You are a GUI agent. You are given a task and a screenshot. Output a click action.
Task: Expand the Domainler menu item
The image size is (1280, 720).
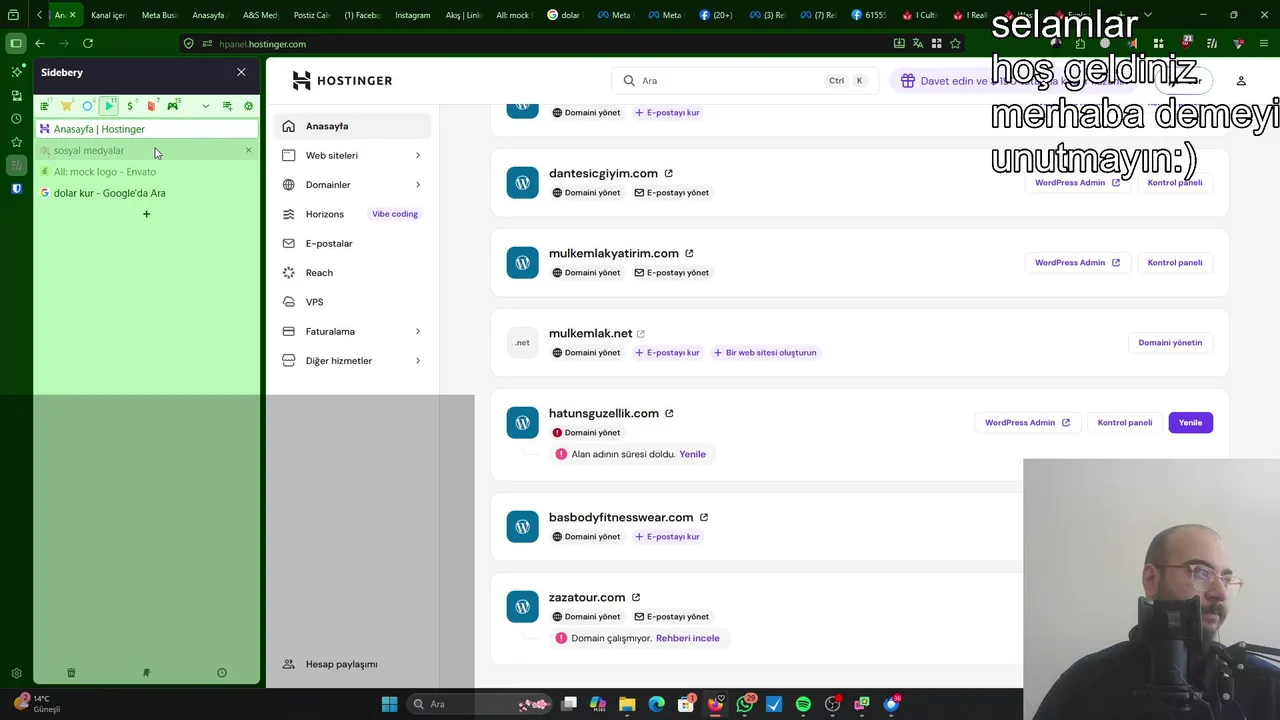coord(353,185)
